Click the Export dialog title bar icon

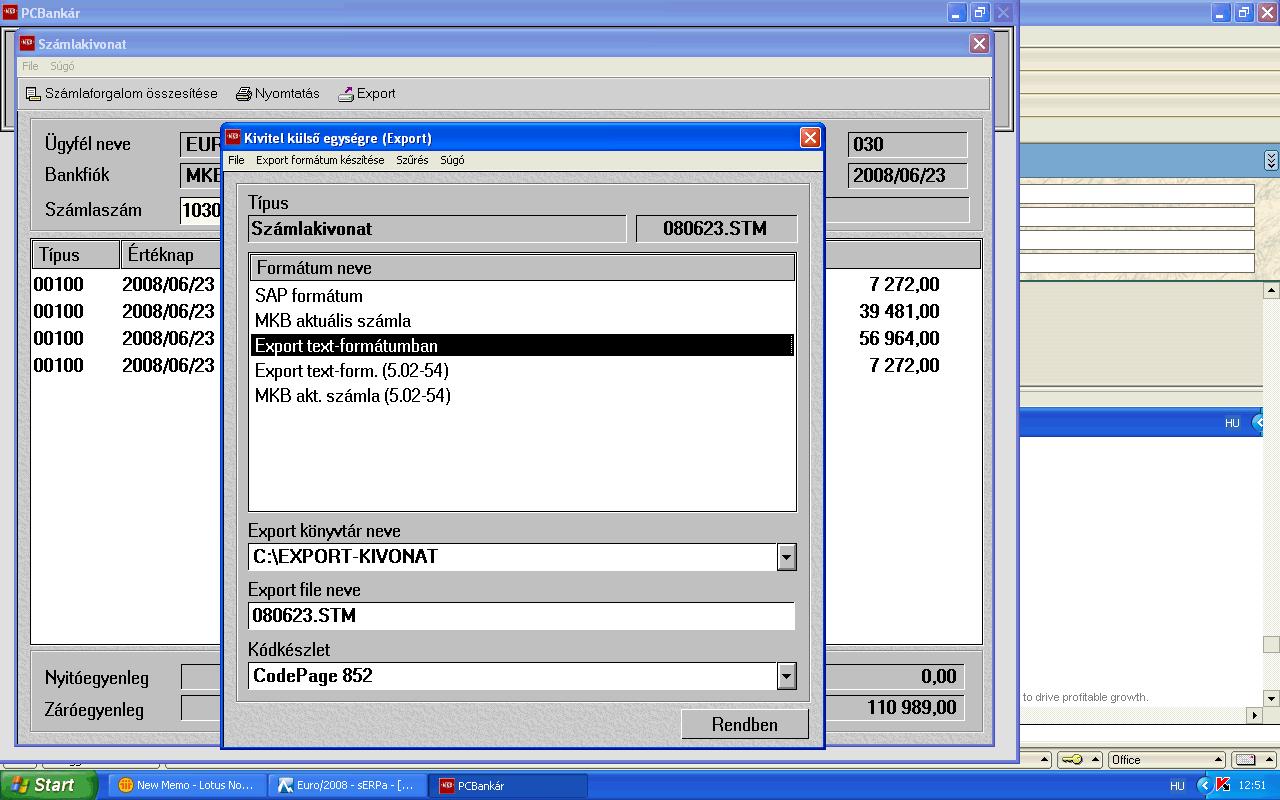point(233,137)
